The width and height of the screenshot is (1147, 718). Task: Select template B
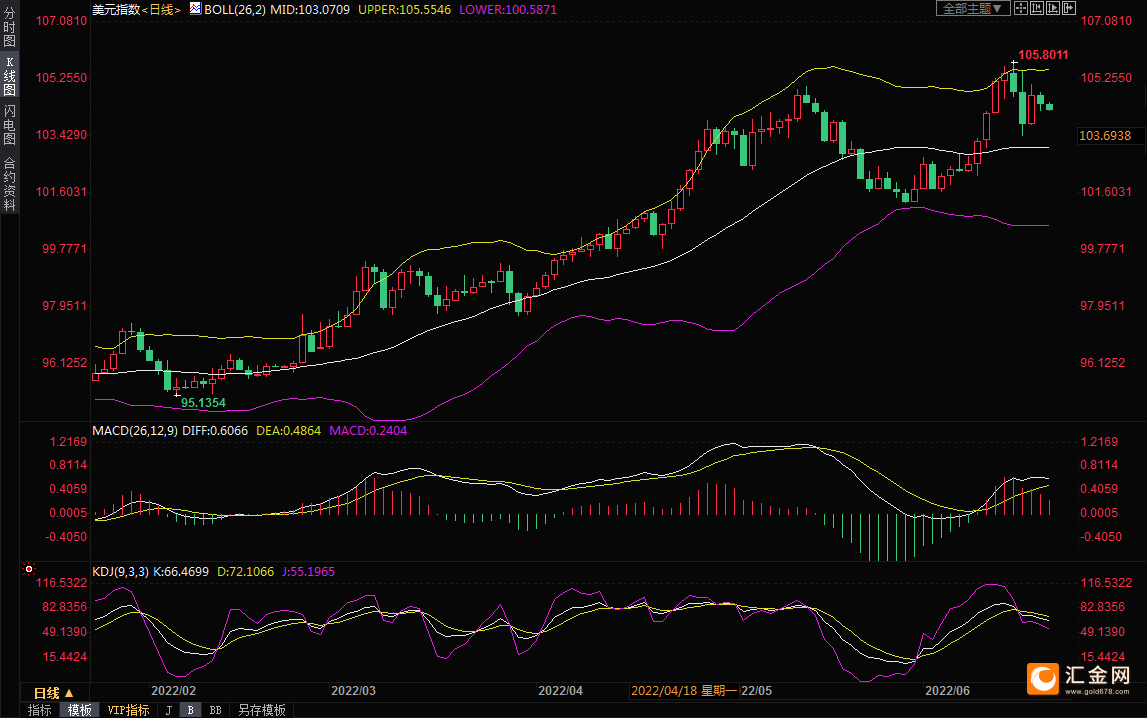[x=190, y=710]
